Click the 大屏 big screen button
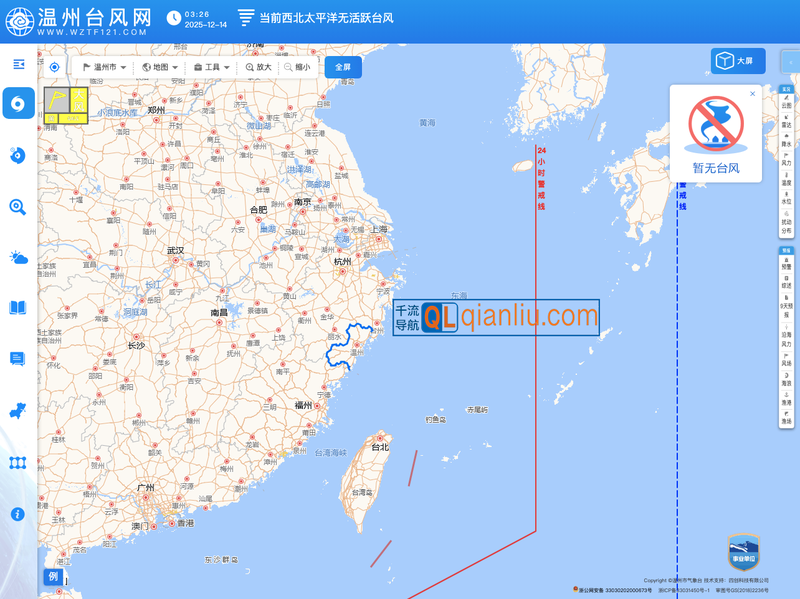This screenshot has height=599, width=800. pyautogui.click(x=738, y=61)
